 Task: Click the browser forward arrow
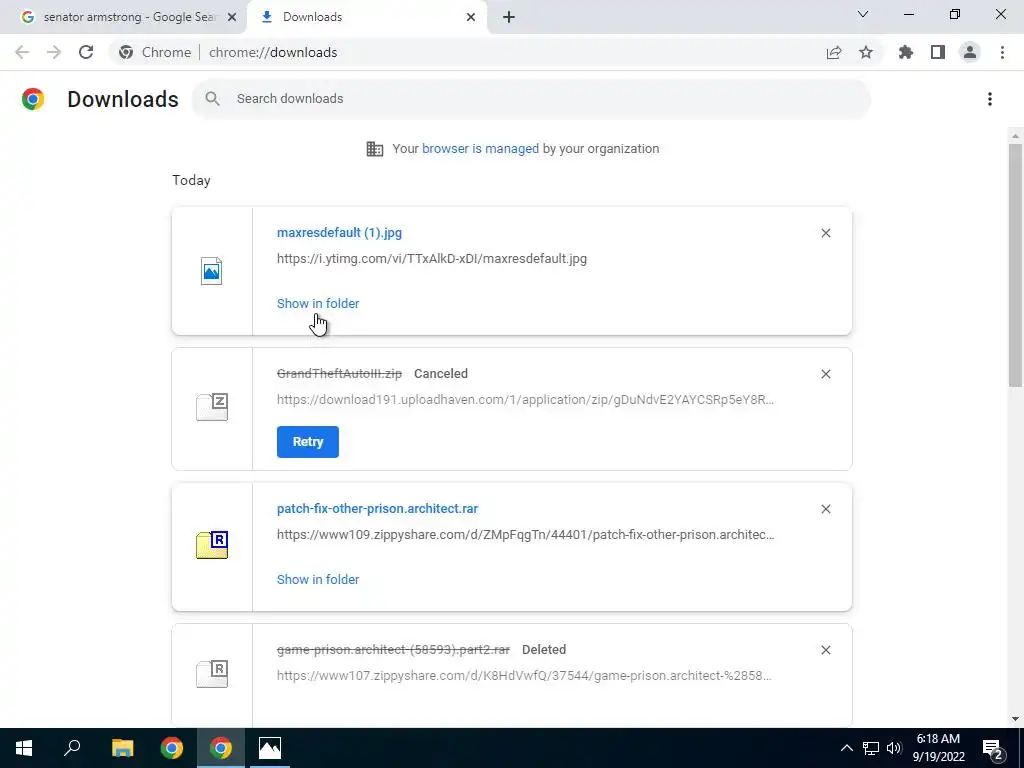click(54, 52)
